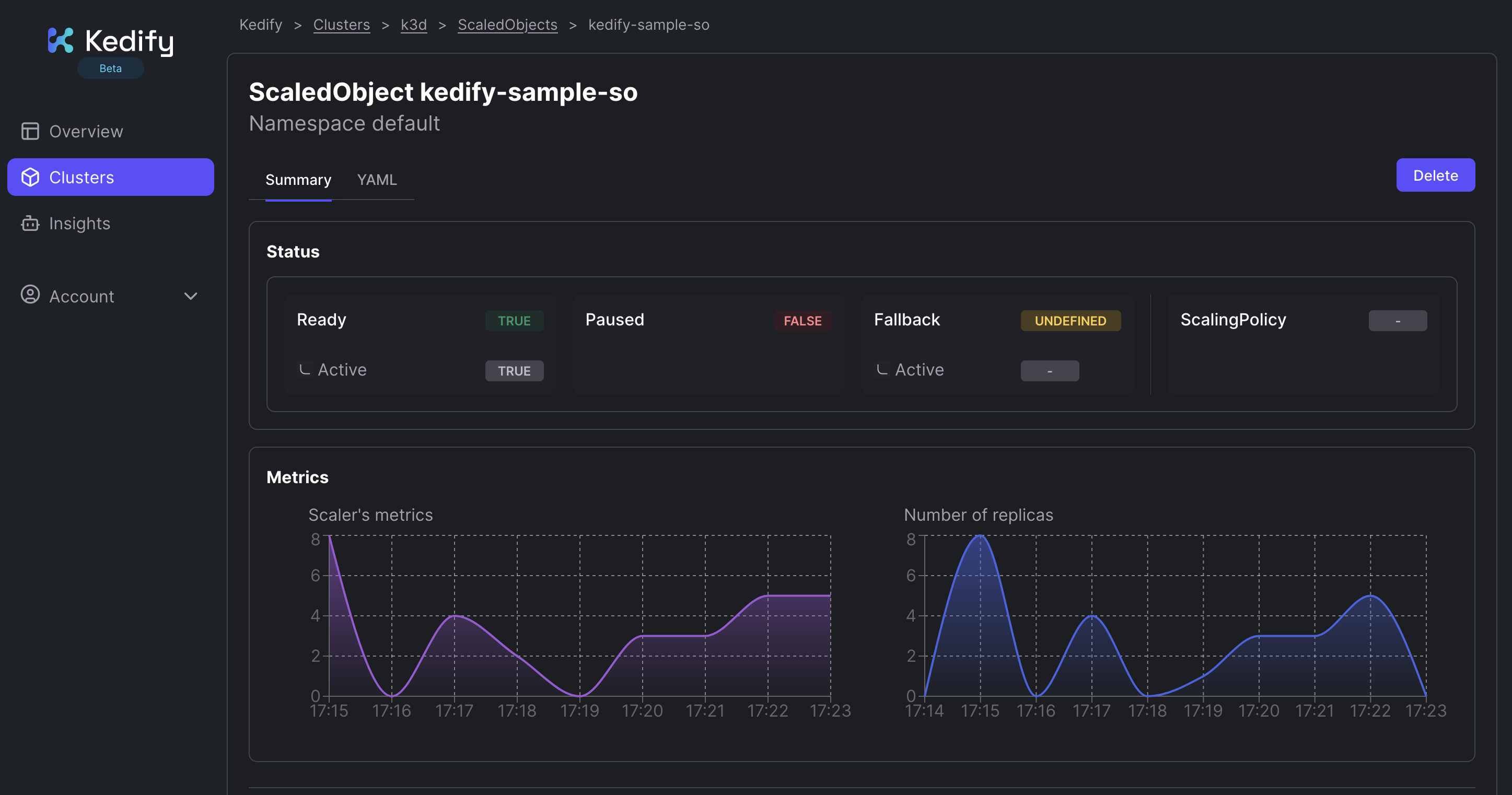This screenshot has width=1512, height=795.
Task: Go to the Insights page
Action: coord(110,224)
